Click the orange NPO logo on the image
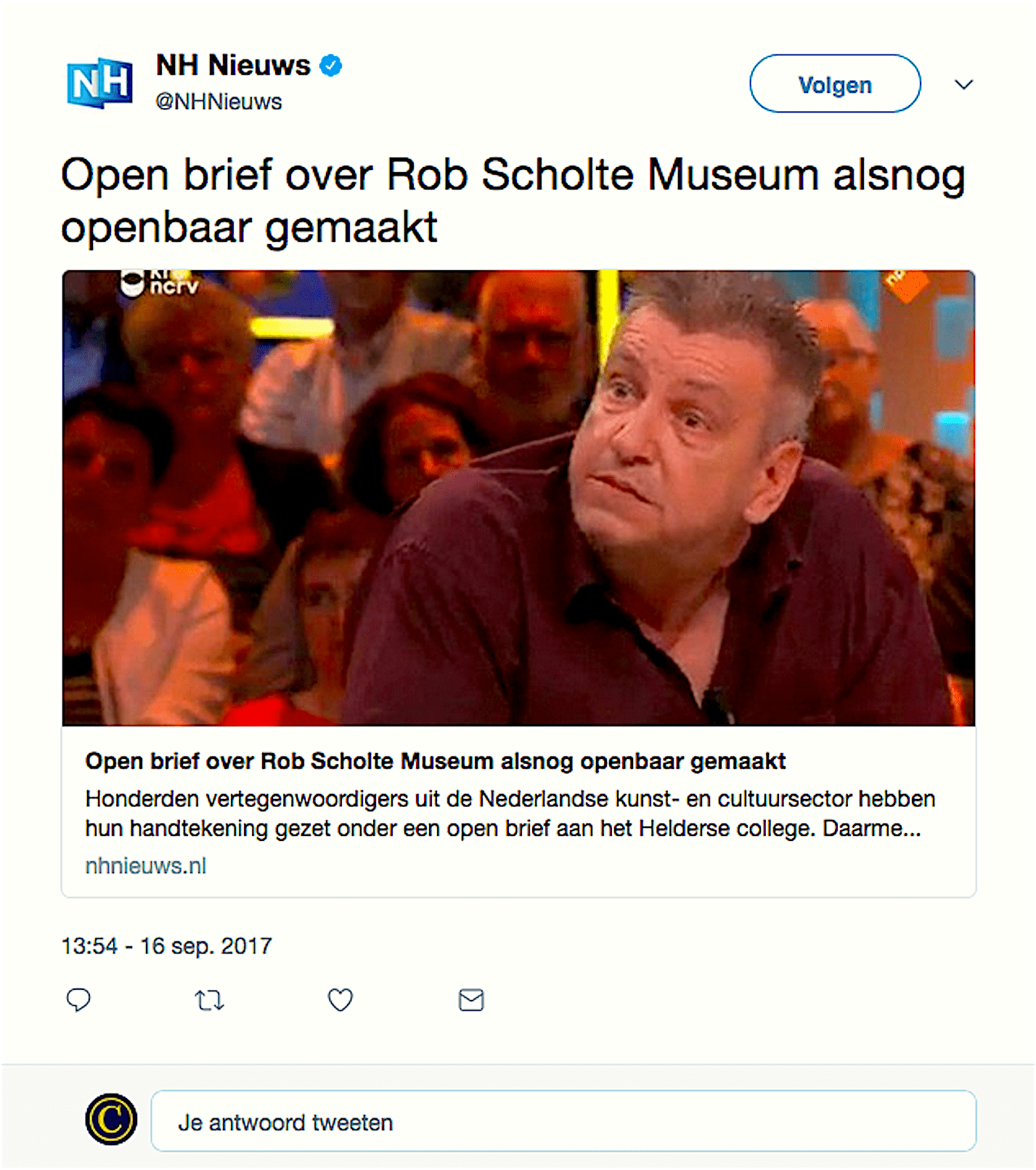1036x1170 pixels. pyautogui.click(x=905, y=283)
